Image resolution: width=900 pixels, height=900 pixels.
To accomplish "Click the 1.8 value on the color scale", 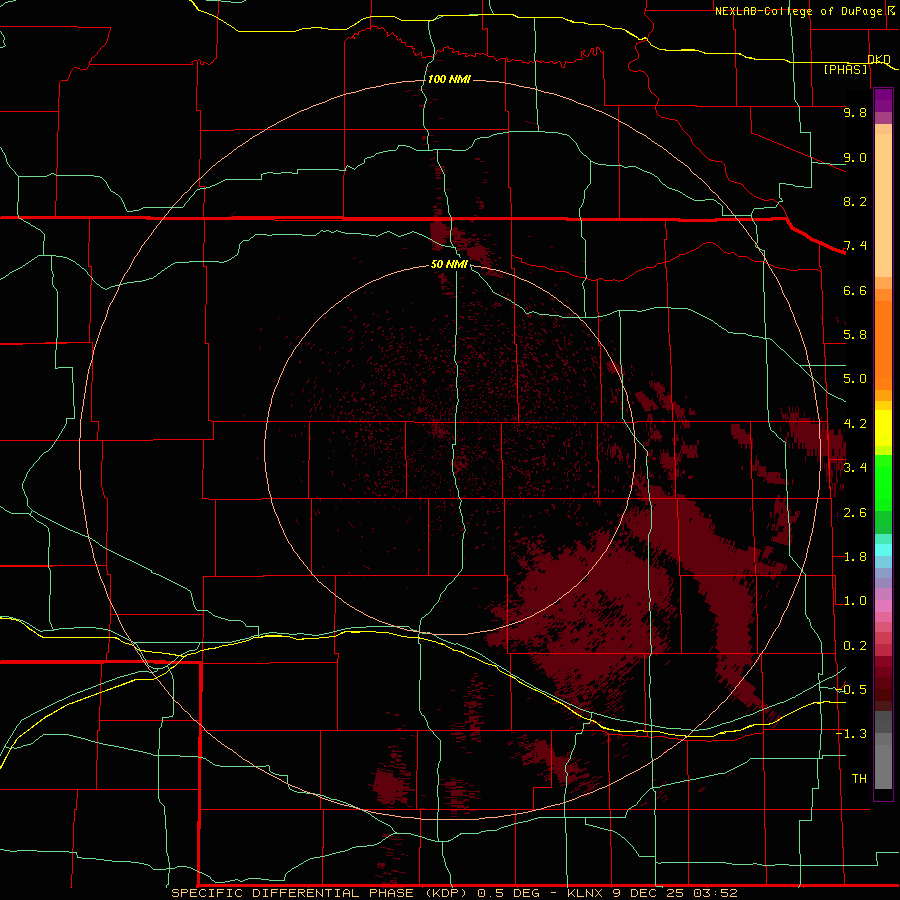I will point(855,557).
